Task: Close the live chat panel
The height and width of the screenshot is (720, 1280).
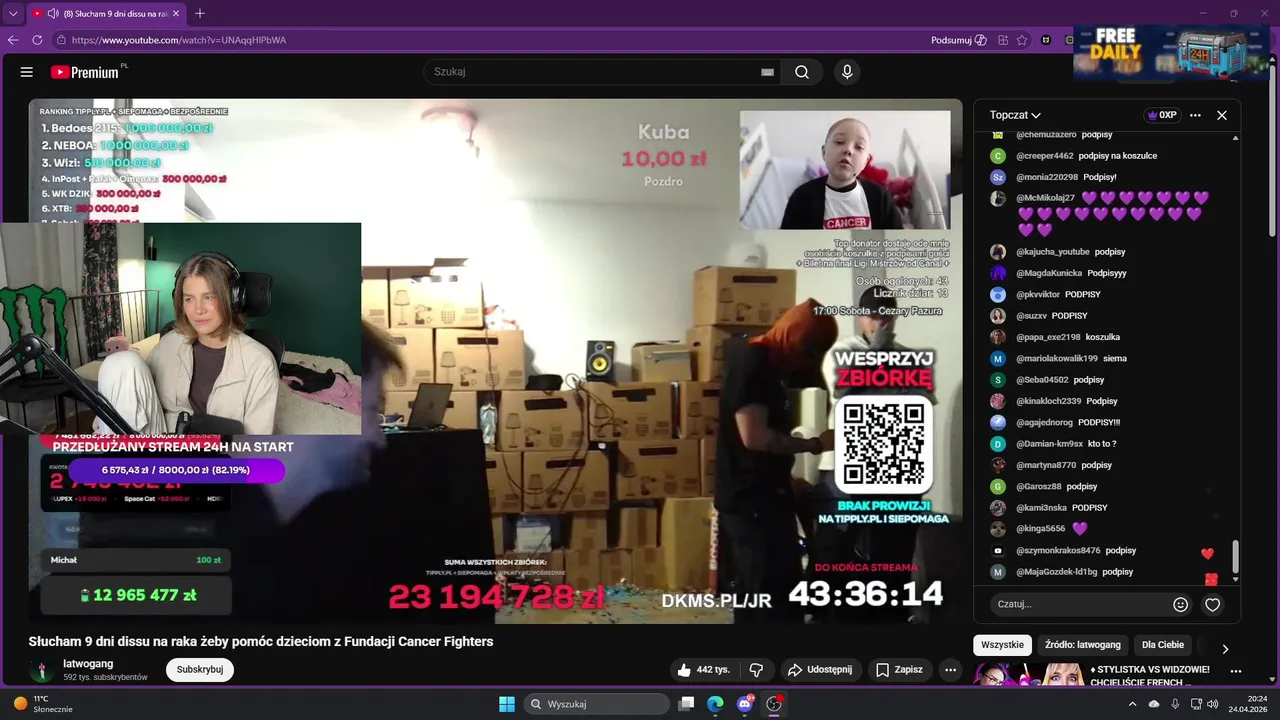Action: pos(1222,115)
